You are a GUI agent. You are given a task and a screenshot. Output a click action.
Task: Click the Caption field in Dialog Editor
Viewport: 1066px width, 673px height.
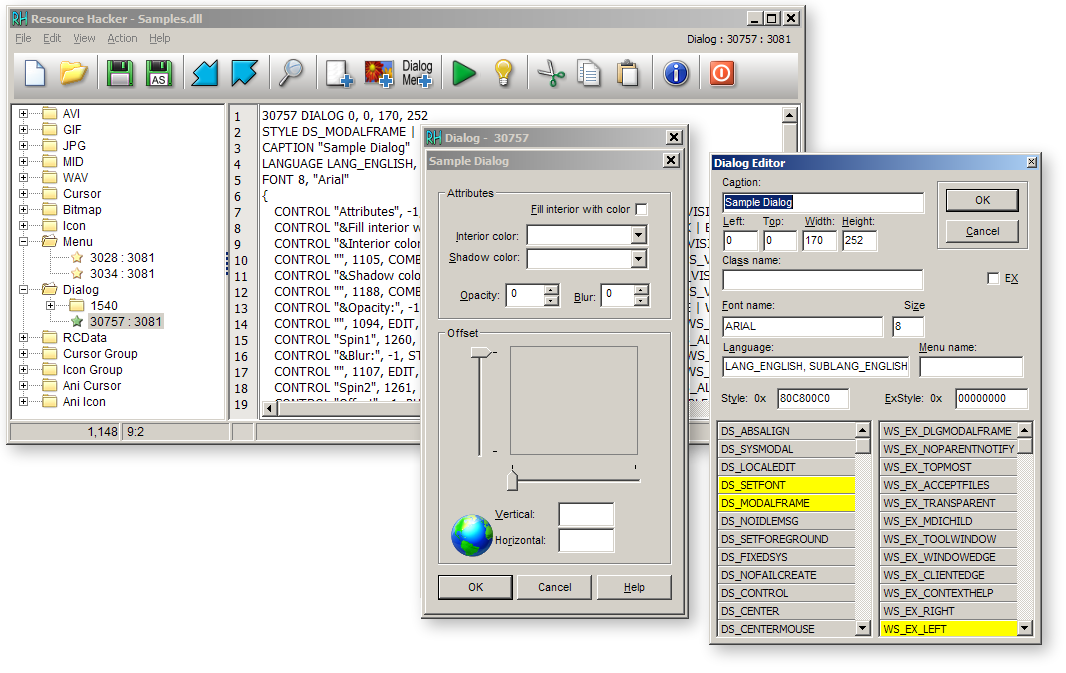click(x=823, y=203)
